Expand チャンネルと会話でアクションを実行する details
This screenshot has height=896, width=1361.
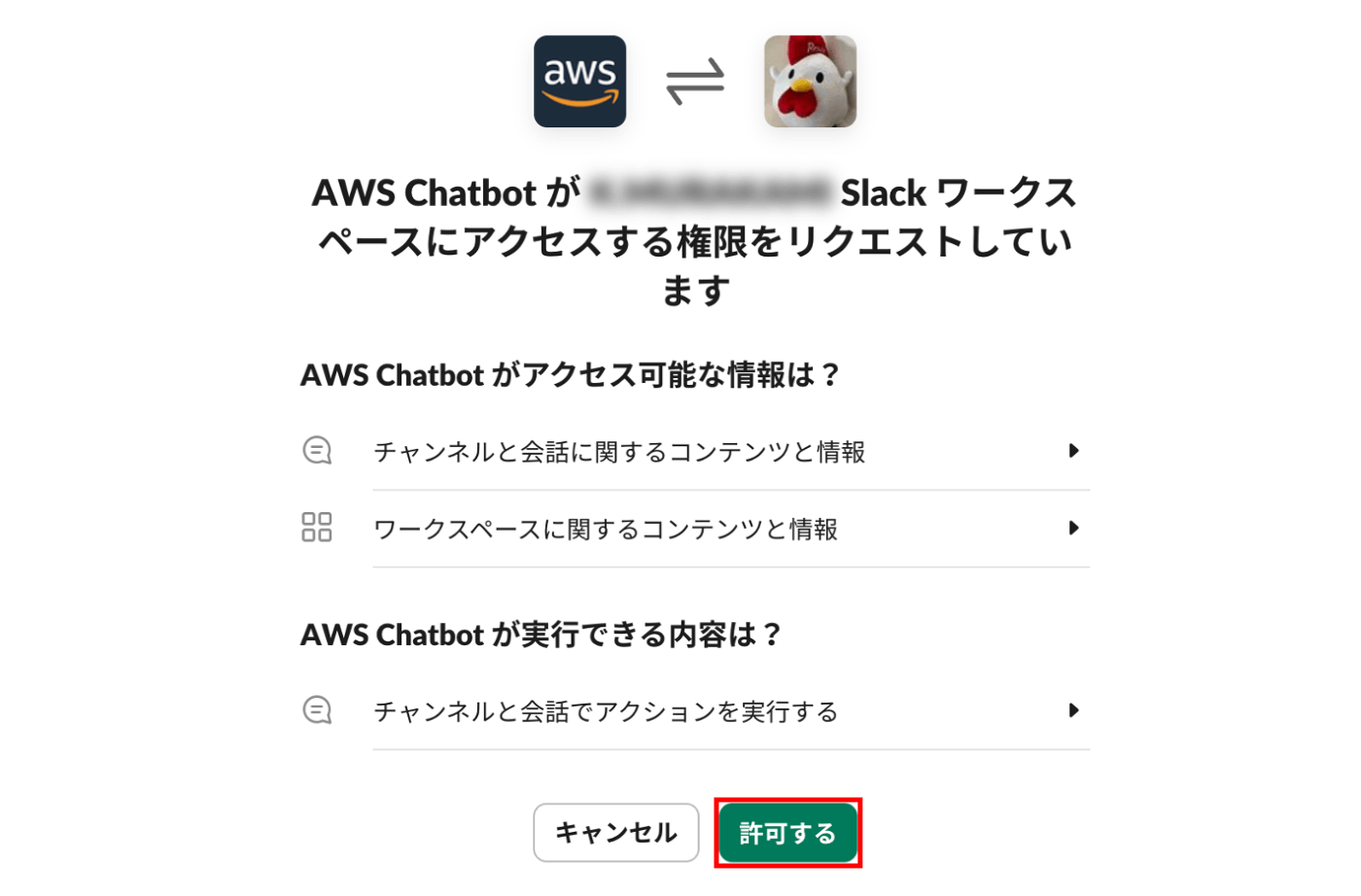(1074, 710)
